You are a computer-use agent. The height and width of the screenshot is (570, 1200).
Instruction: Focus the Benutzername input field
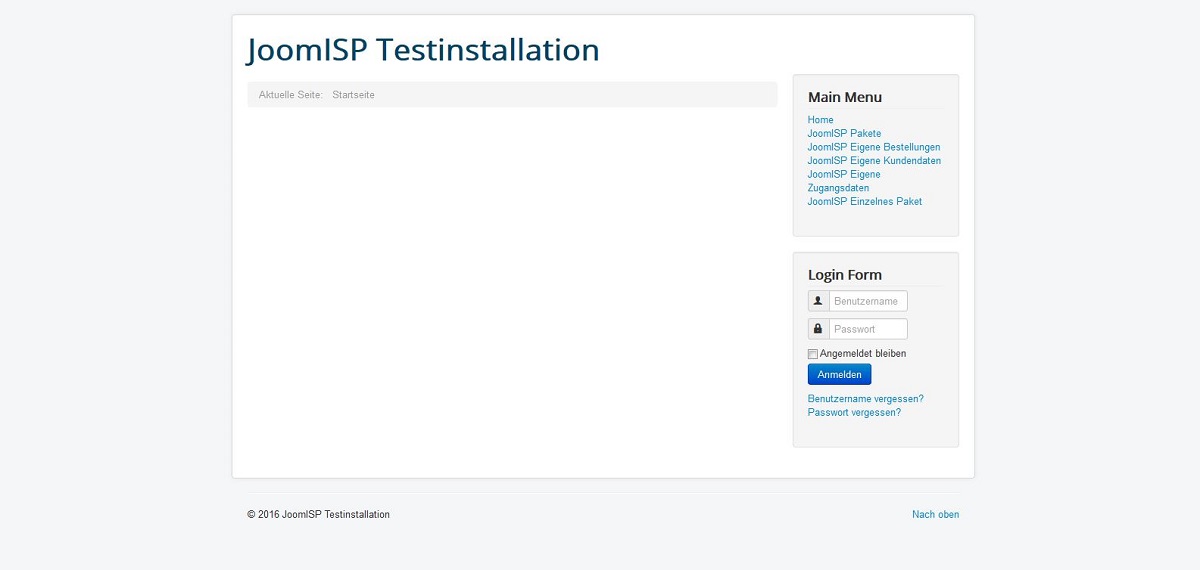pos(868,301)
